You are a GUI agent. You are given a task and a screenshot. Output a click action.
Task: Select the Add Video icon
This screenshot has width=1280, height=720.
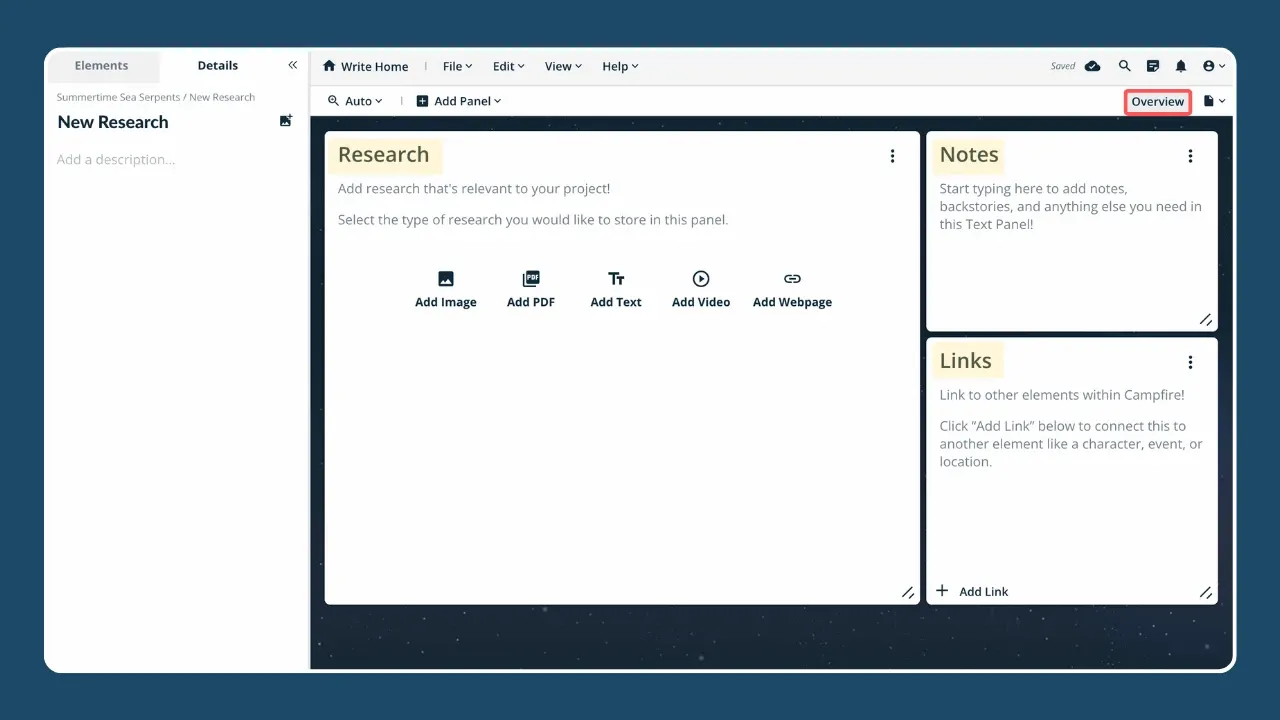[701, 278]
